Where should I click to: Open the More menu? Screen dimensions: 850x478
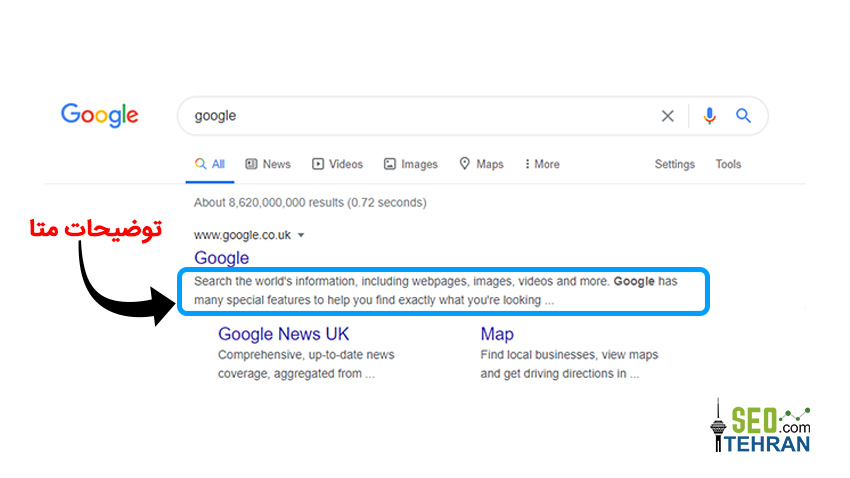tap(542, 164)
